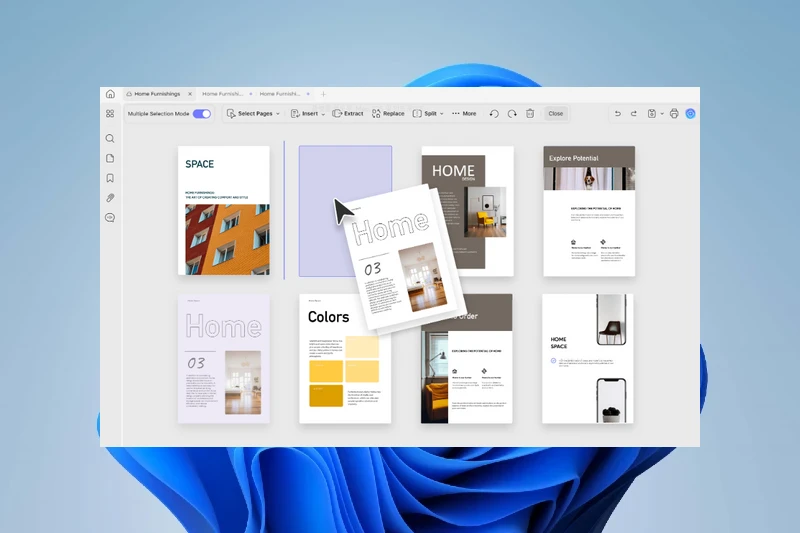800x533 pixels.
Task: Select the HOME SPACE page thumbnail
Action: 588,359
